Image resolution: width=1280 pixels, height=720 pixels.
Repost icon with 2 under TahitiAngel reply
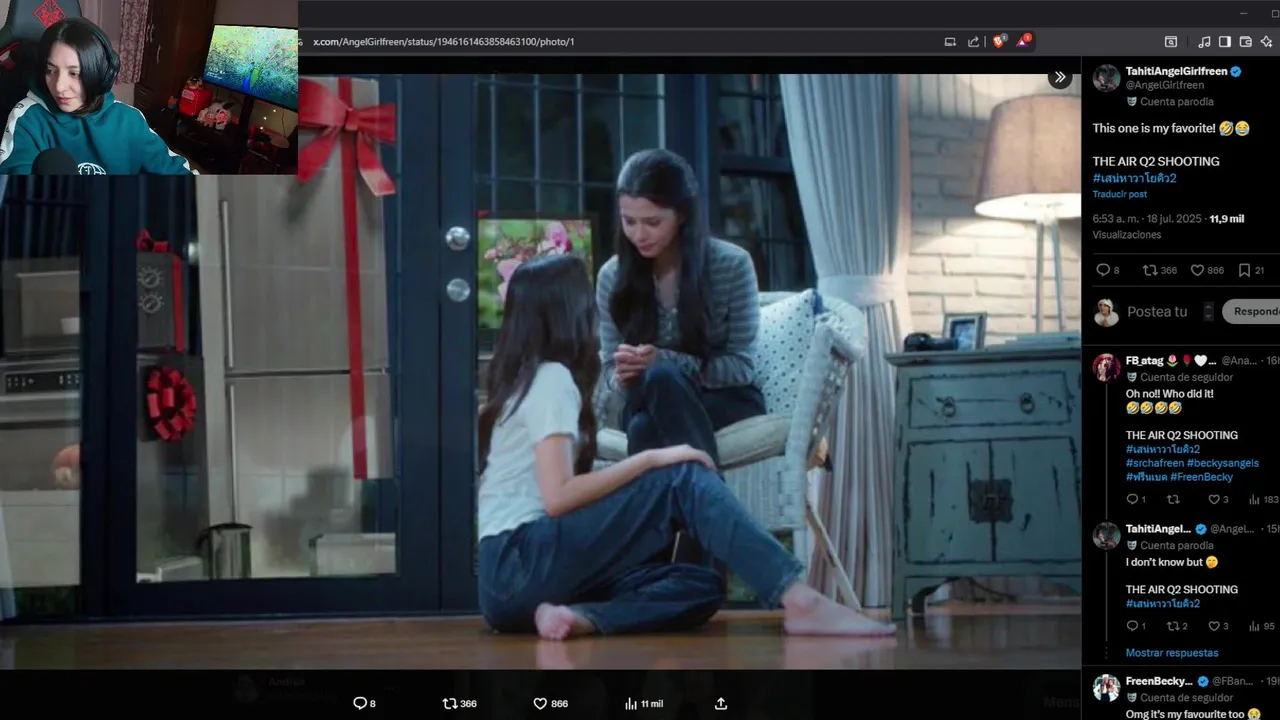tap(1177, 626)
